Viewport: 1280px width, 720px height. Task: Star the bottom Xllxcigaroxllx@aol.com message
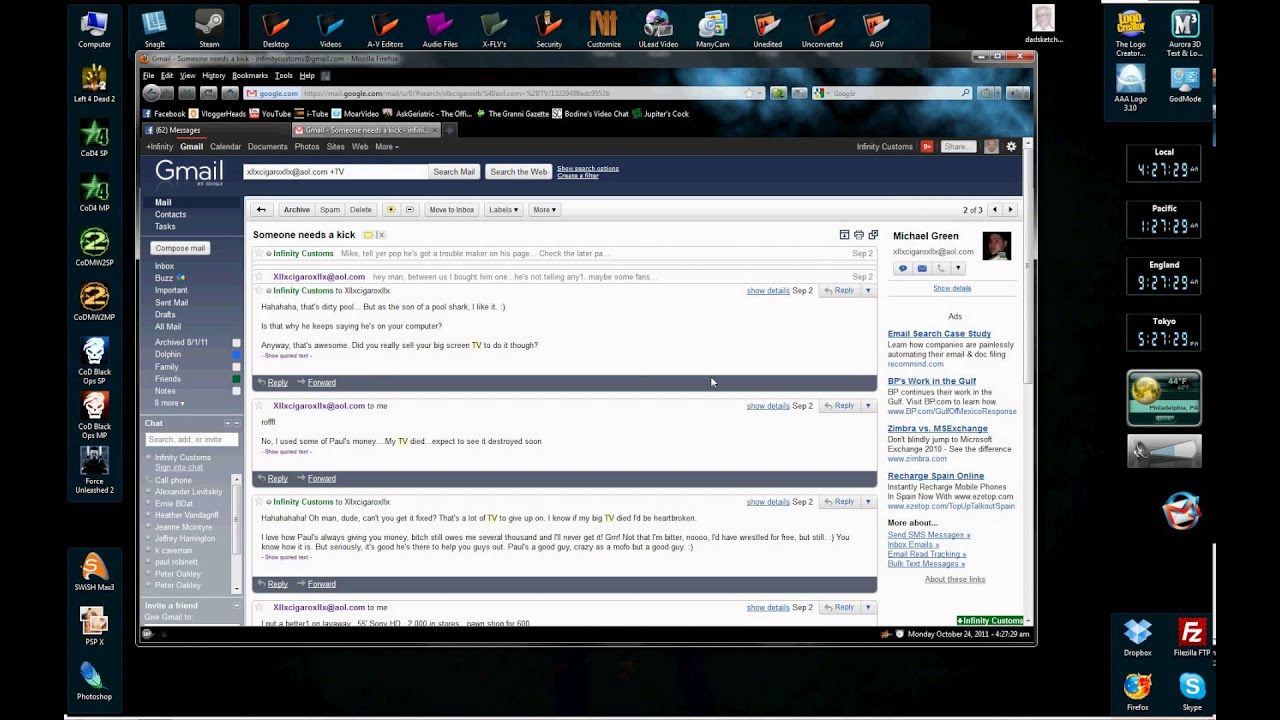pyautogui.click(x=259, y=608)
